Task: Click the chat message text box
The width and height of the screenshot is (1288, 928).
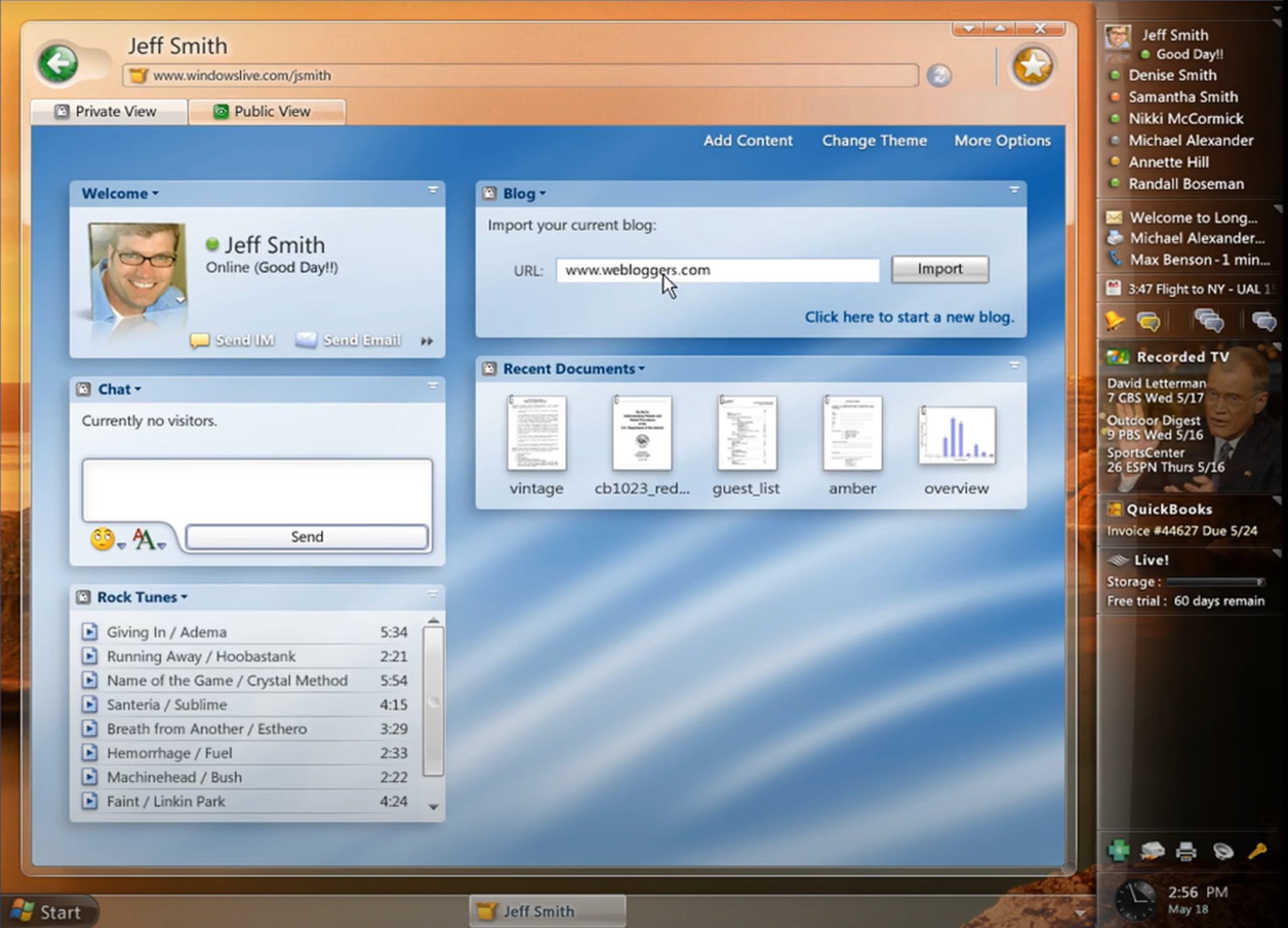Action: point(257,490)
